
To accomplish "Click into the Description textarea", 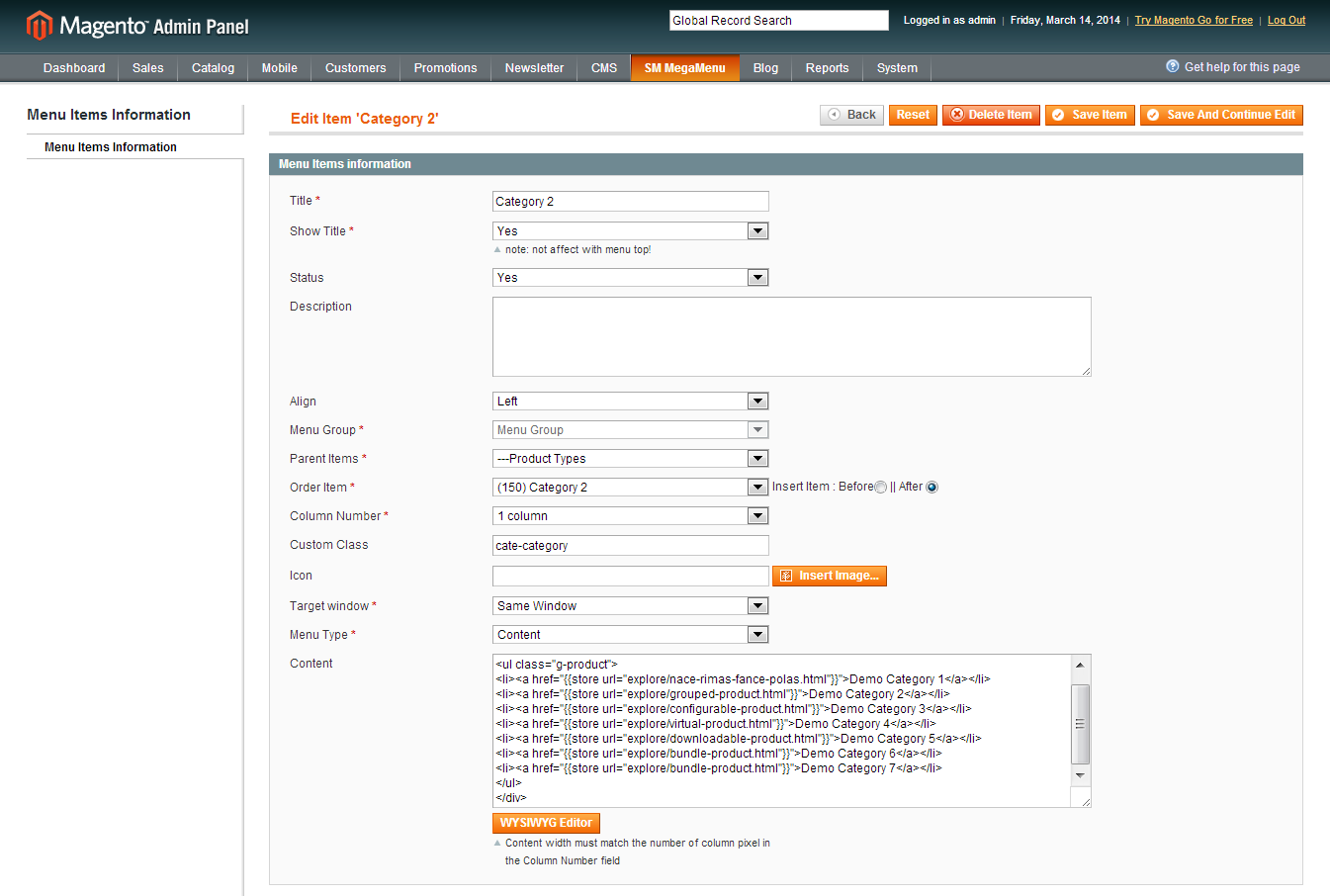I will tap(791, 336).
